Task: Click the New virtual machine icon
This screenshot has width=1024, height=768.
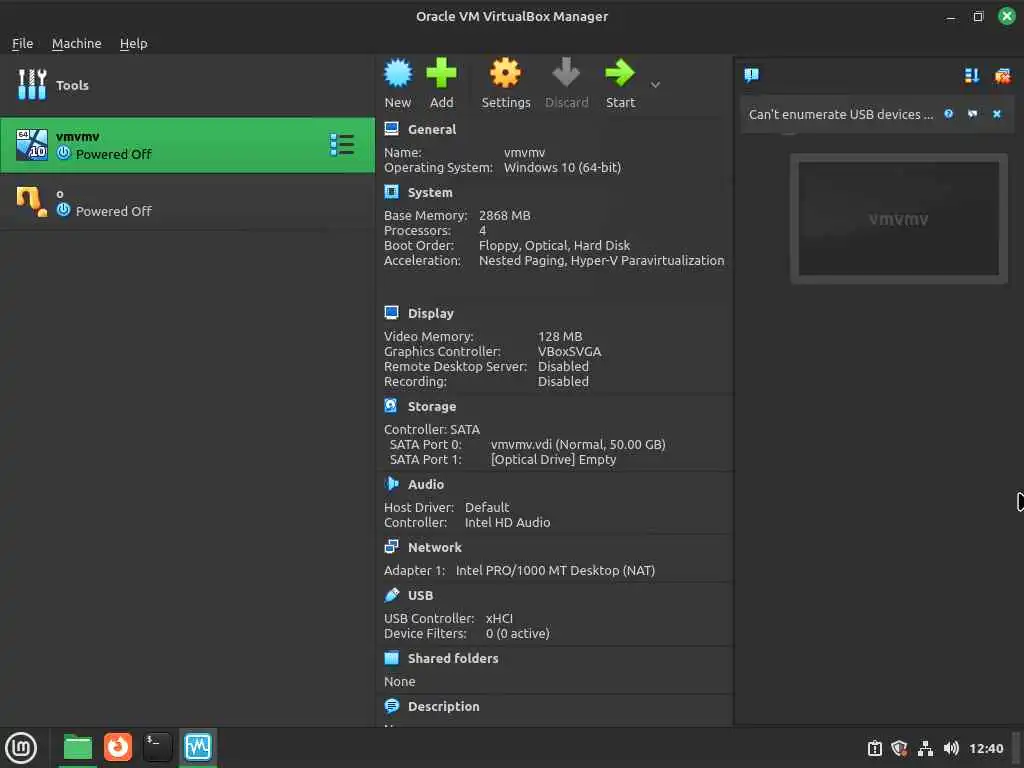Action: tap(398, 73)
